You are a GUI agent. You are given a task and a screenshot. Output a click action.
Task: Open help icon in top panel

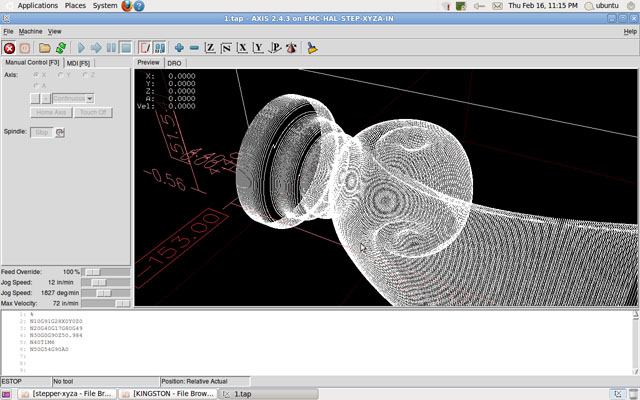[x=139, y=6]
